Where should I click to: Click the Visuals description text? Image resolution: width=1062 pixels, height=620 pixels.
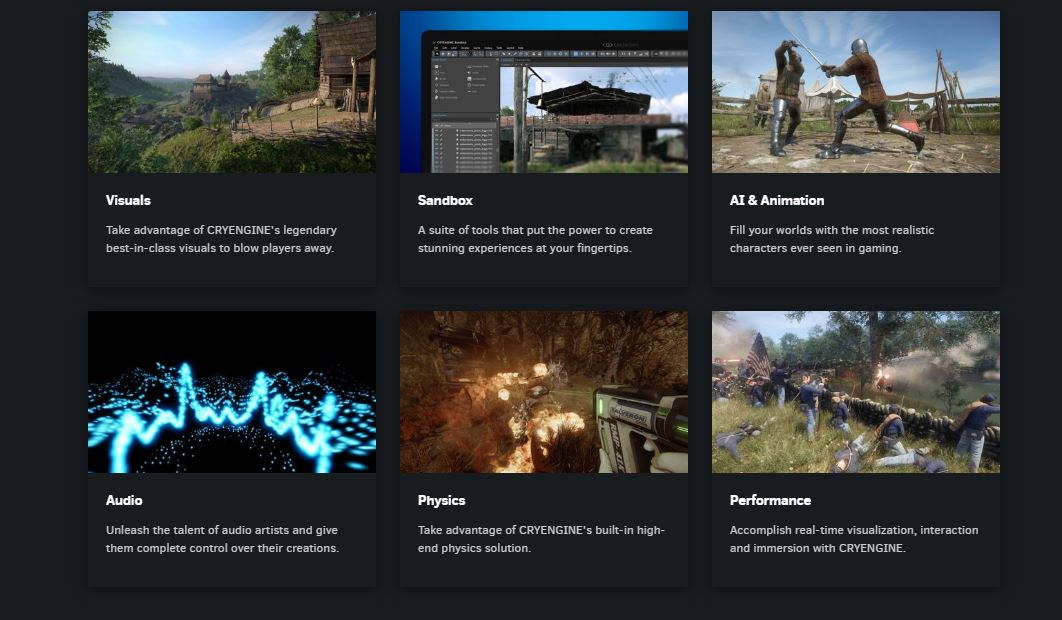[222, 237]
